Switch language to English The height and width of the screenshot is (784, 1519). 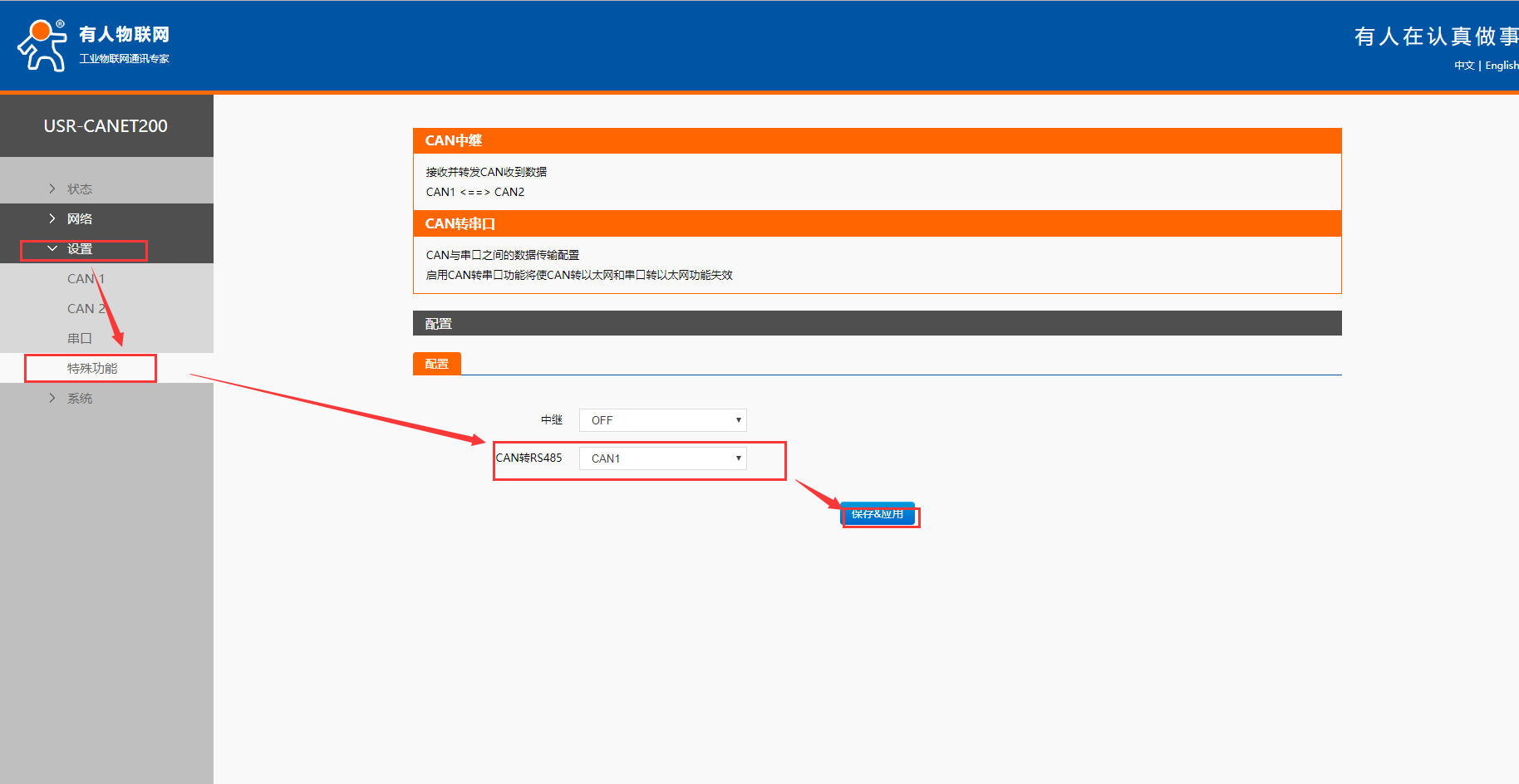(x=1501, y=66)
